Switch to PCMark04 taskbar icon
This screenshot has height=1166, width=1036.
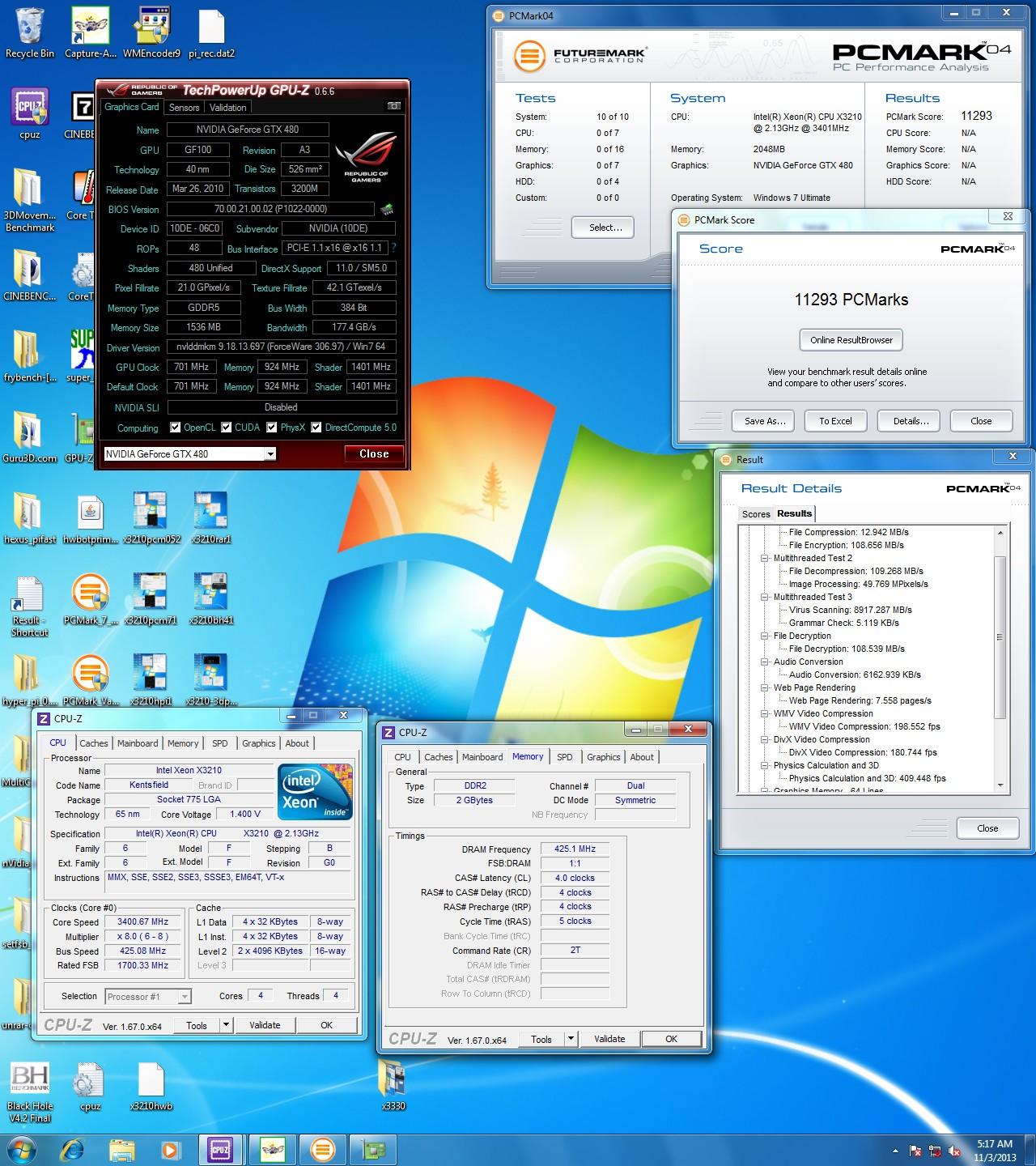pos(323,1149)
